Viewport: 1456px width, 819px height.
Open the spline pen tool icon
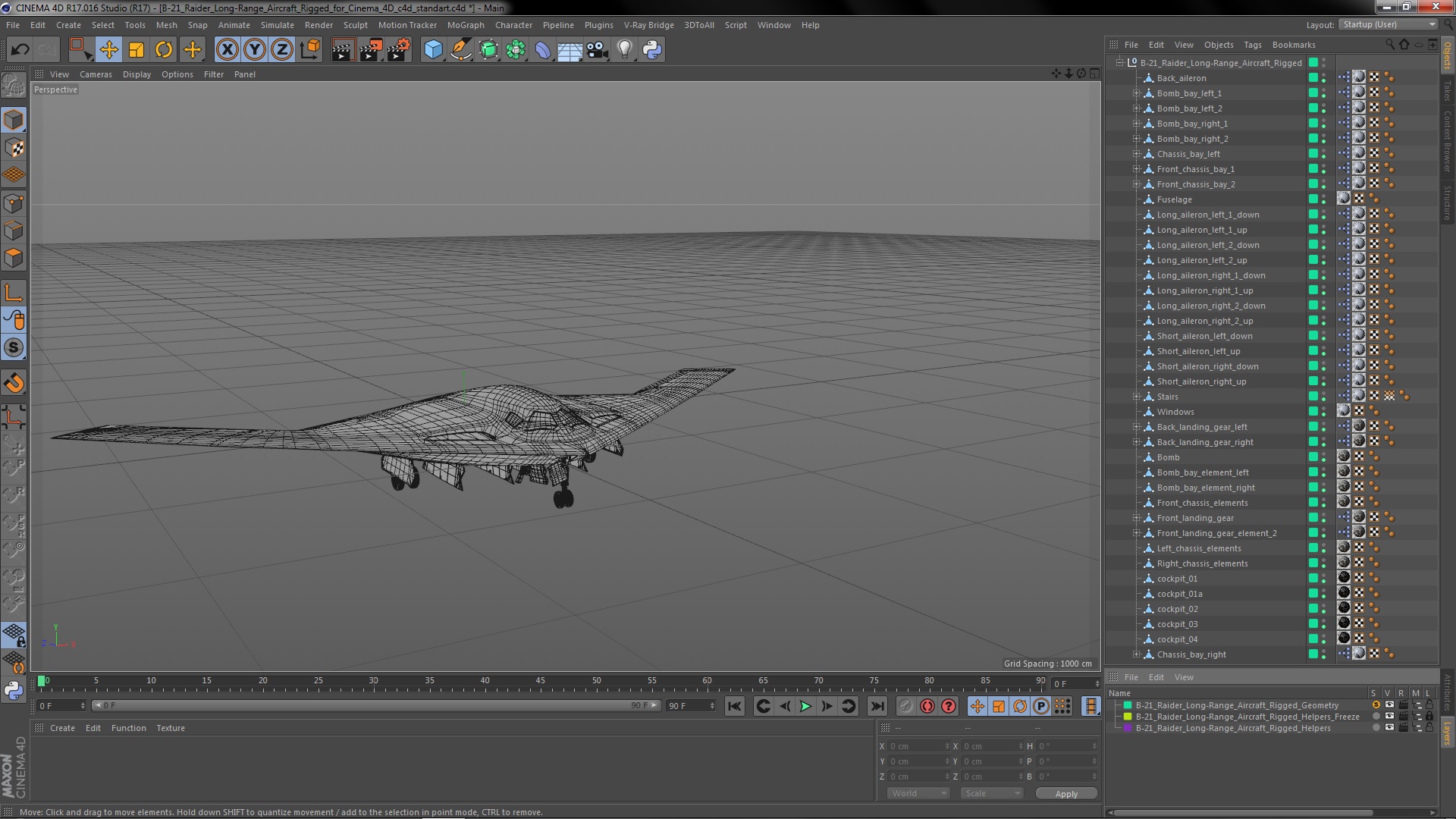[x=460, y=50]
